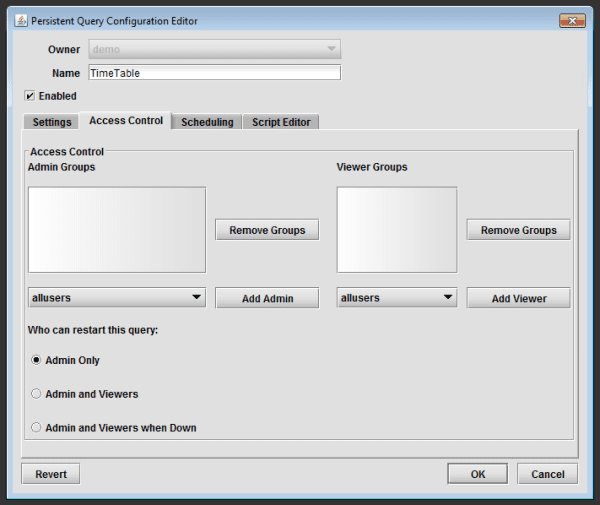Open the Owner dropdown
Viewport: 600px width, 505px height.
click(215, 49)
